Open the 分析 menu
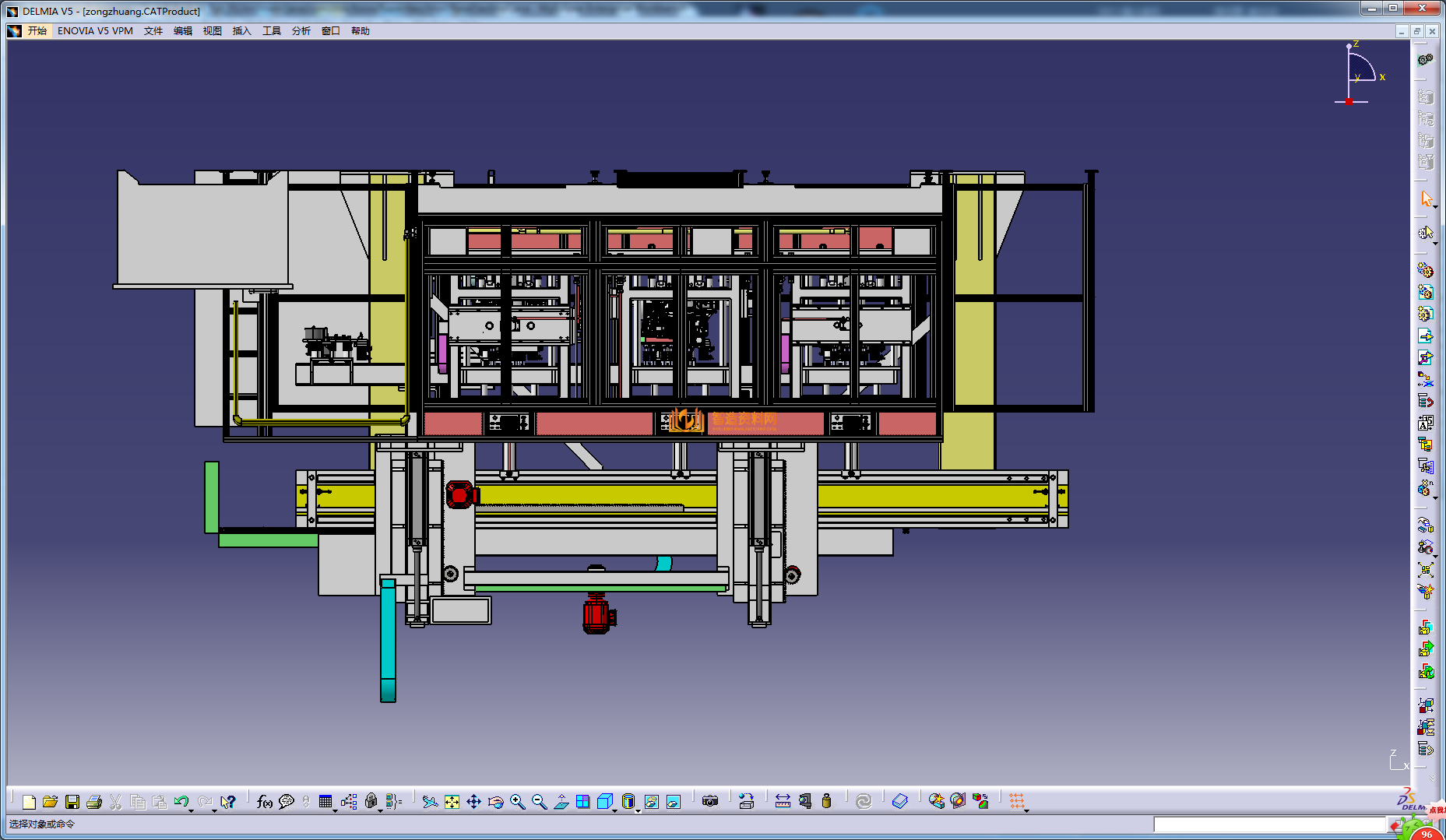The width and height of the screenshot is (1446, 840). 301,31
